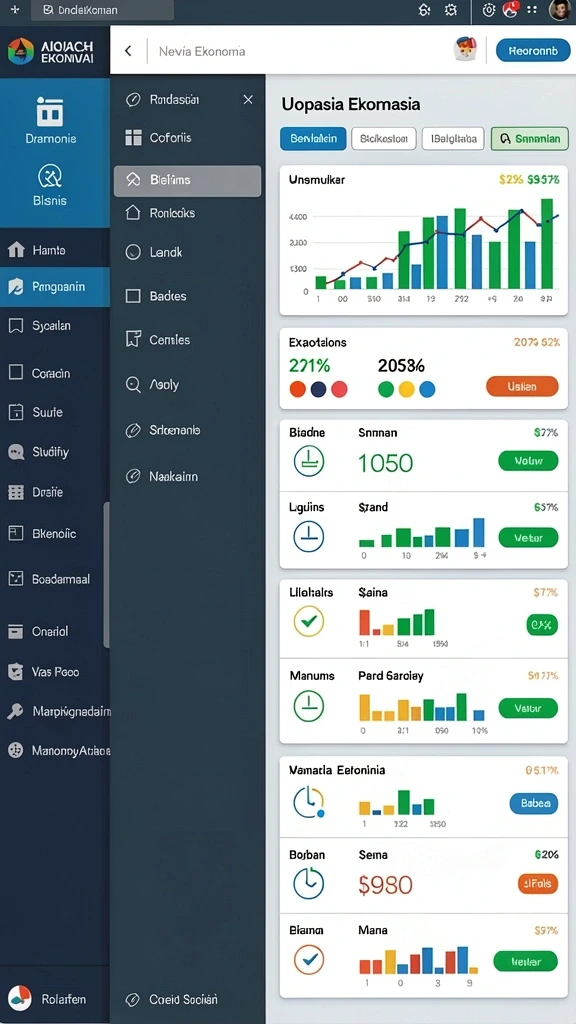Click the orange Uslian button

point(522,387)
